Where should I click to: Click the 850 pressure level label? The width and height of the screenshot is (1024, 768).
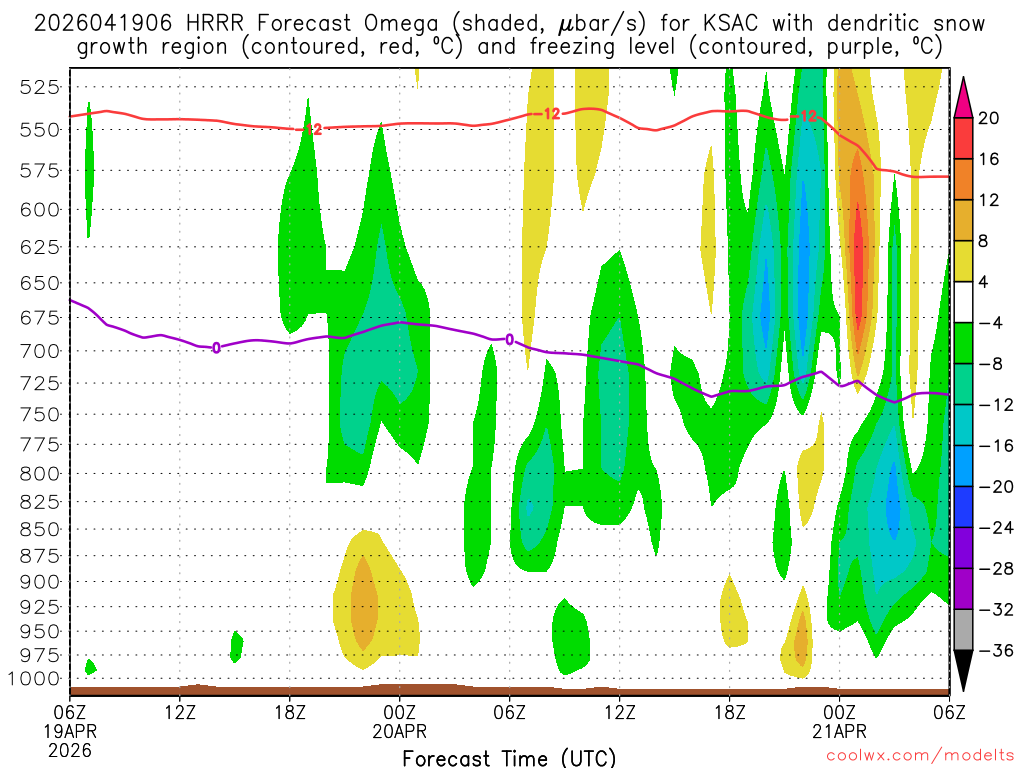[38, 529]
